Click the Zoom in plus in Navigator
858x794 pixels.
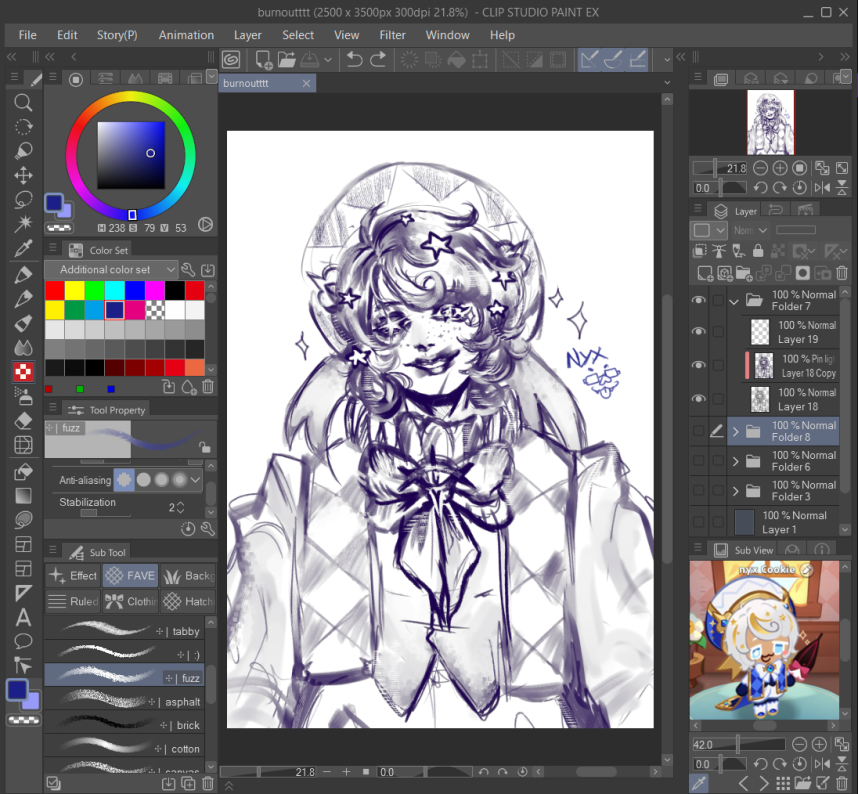(x=780, y=168)
